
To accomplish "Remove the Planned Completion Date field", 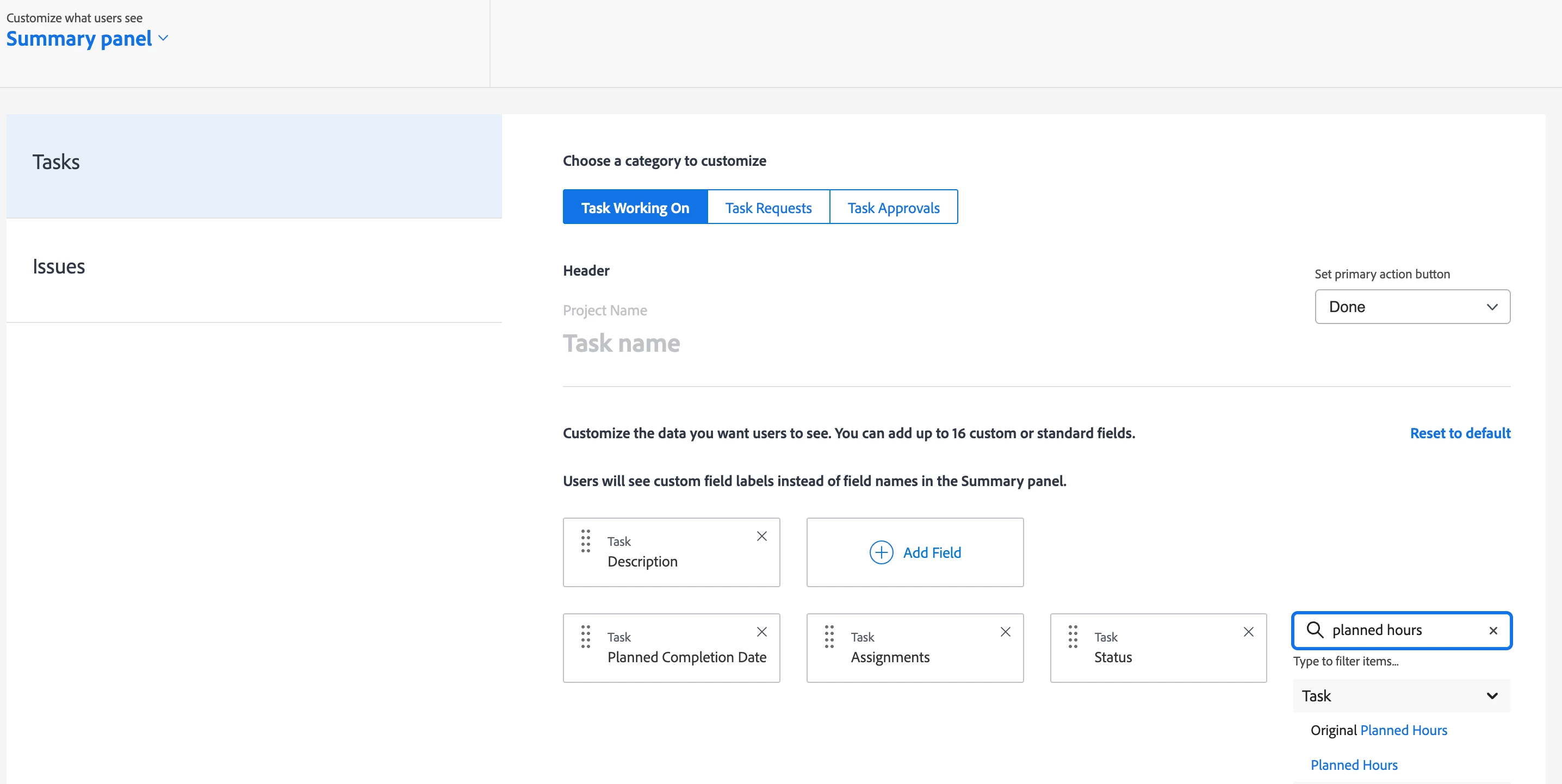I will (761, 632).
